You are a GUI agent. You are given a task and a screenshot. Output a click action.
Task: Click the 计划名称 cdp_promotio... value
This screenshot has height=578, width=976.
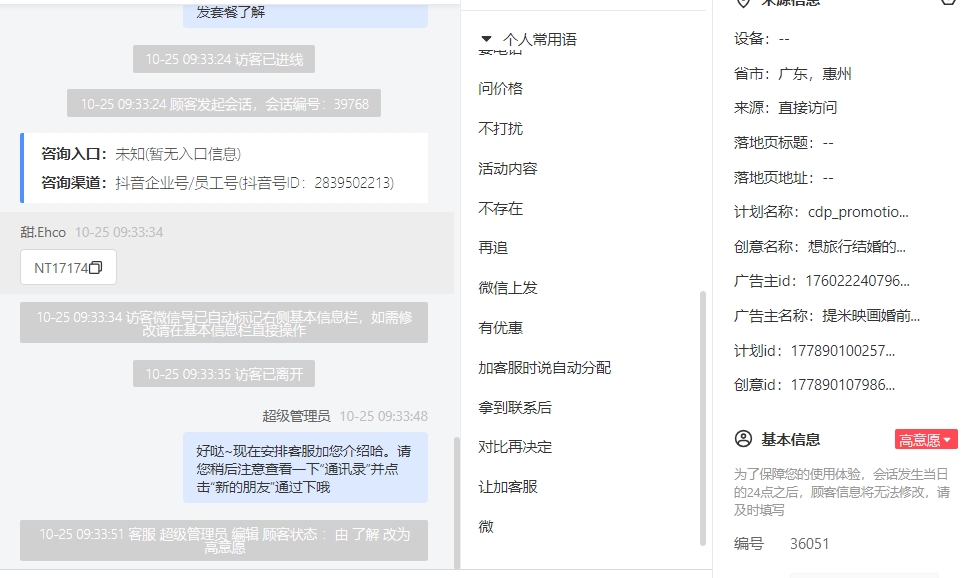click(858, 212)
